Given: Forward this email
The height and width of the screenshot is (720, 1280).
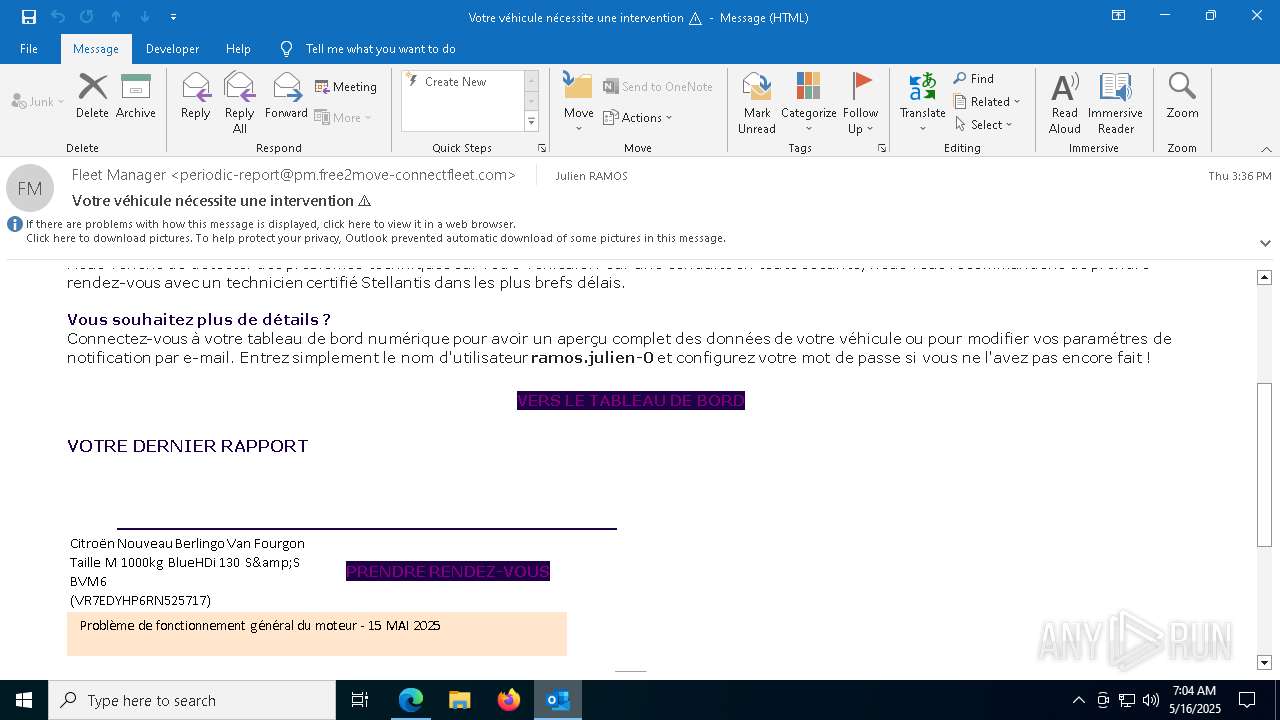Looking at the screenshot, I should coord(287,96).
